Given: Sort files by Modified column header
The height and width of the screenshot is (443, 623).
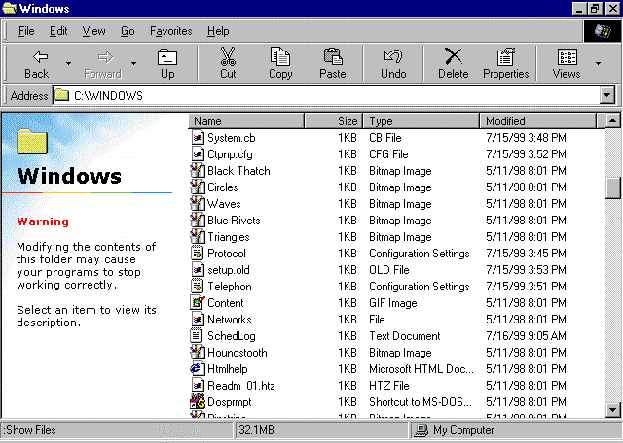Looking at the screenshot, I should 538,121.
